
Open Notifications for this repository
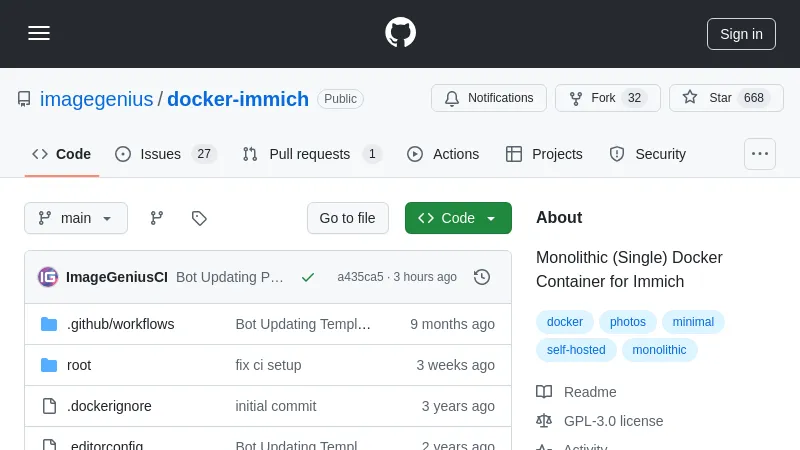tap(489, 98)
